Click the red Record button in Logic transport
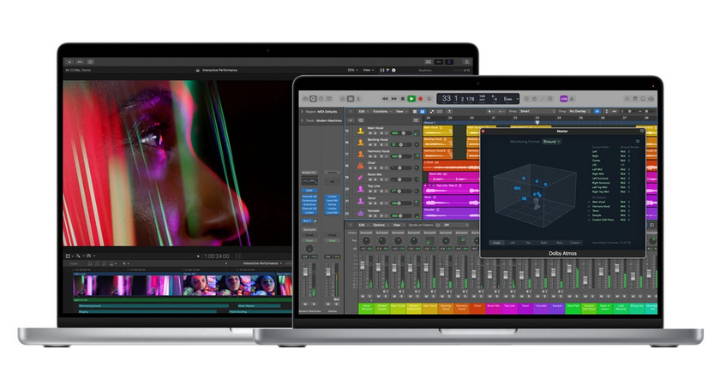Image resolution: width=720 pixels, height=379 pixels. [x=420, y=99]
